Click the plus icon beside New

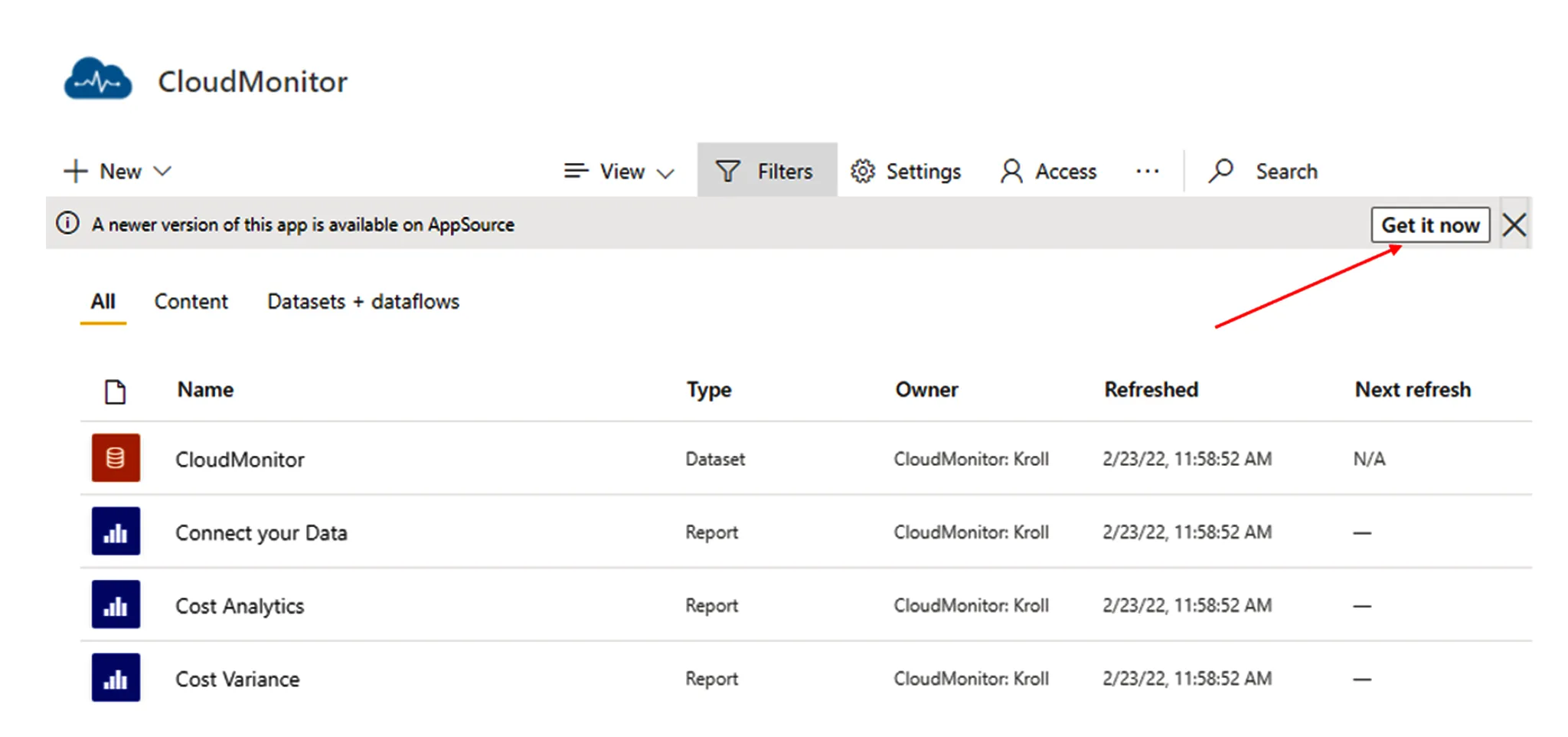(x=75, y=171)
